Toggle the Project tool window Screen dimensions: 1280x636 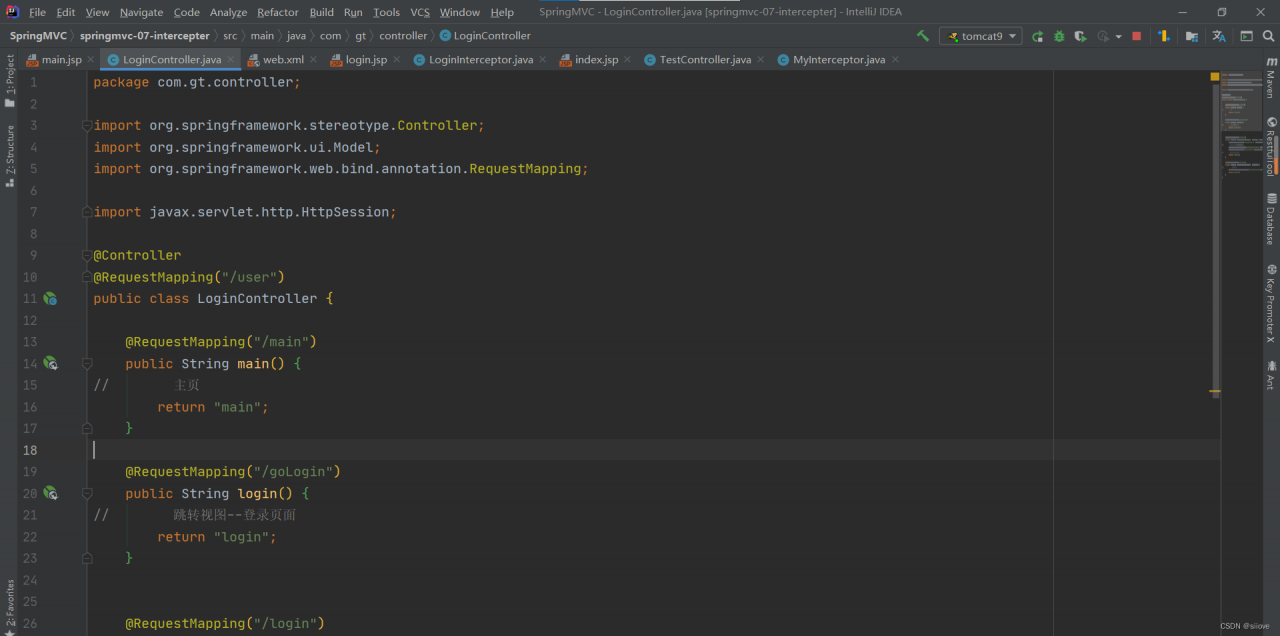click(x=9, y=80)
